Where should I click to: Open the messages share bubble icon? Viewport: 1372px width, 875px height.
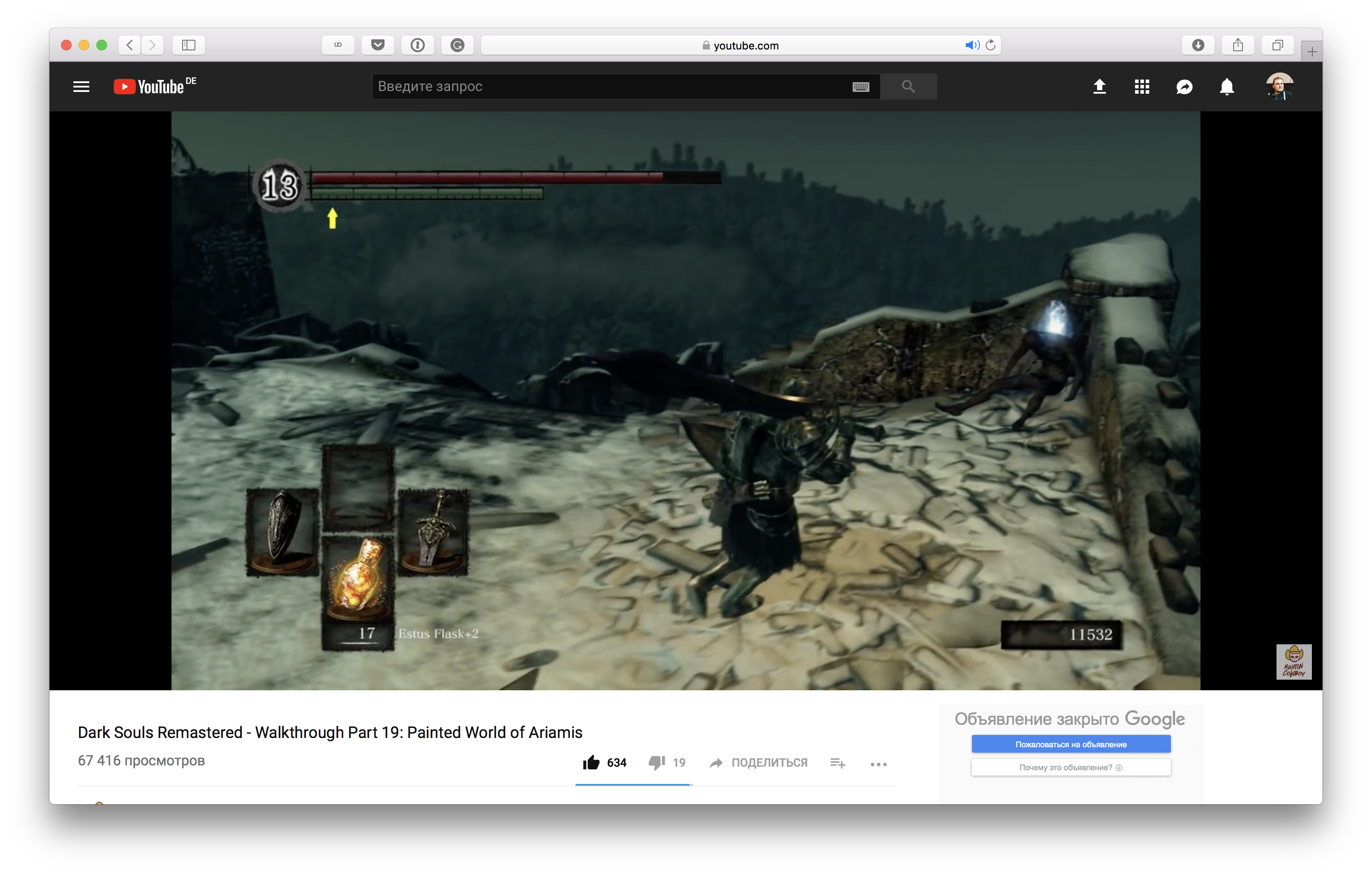tap(1184, 87)
